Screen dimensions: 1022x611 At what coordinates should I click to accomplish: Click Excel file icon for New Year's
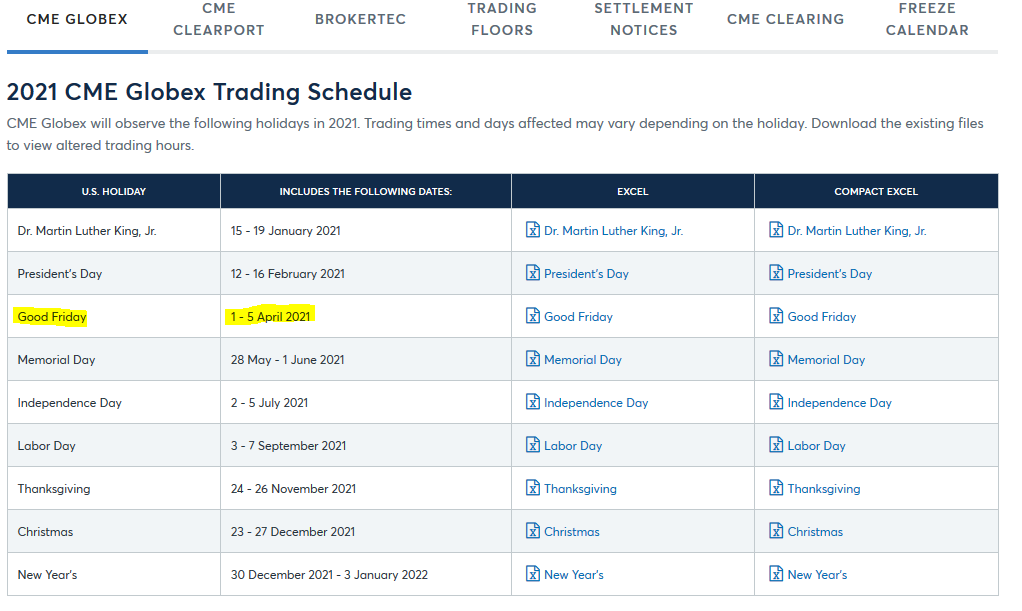pos(533,574)
